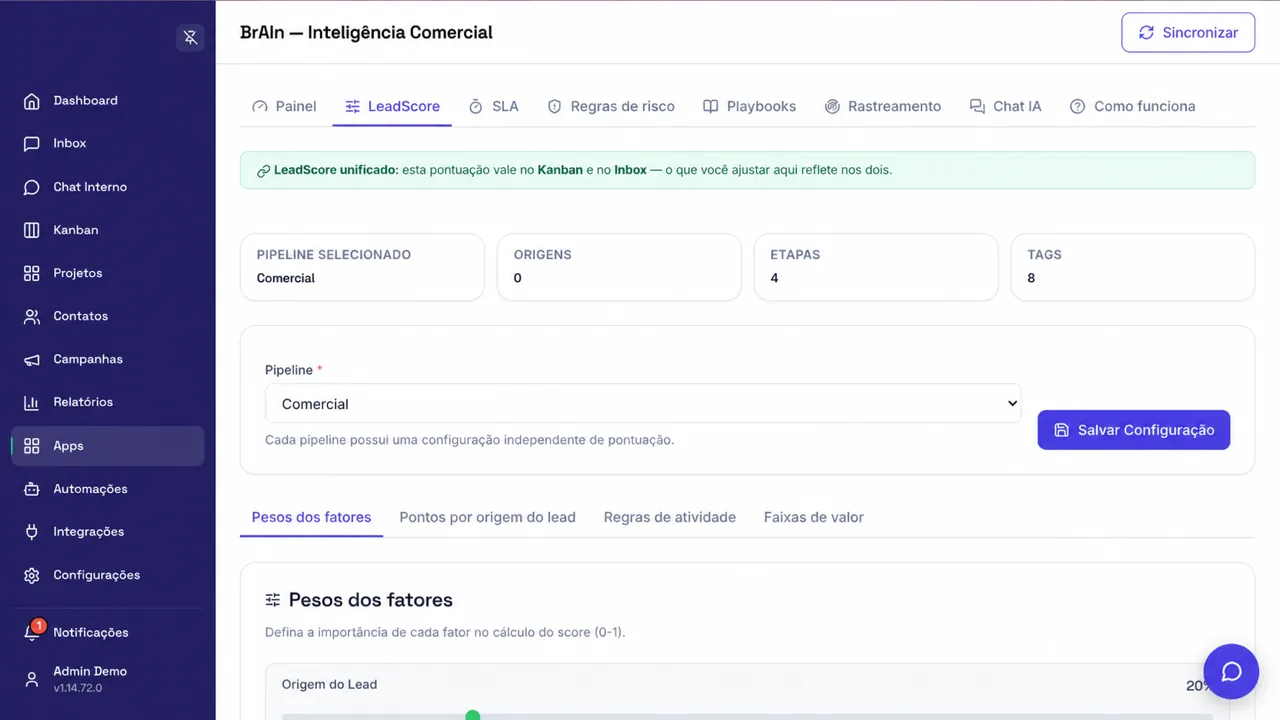Click the SLA stopwatch icon

click(476, 106)
